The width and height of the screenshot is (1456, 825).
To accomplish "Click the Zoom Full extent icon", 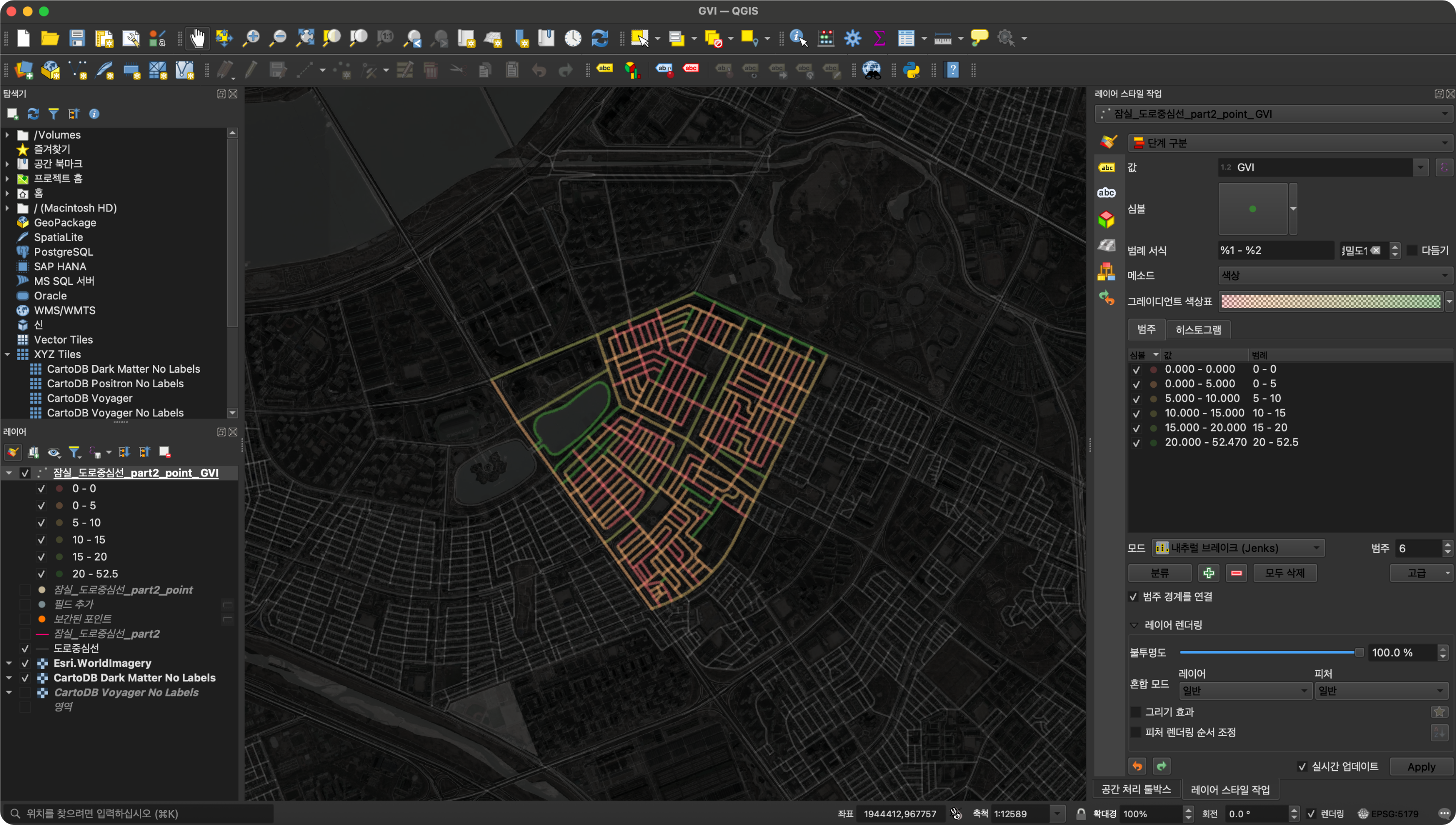I will click(x=305, y=38).
